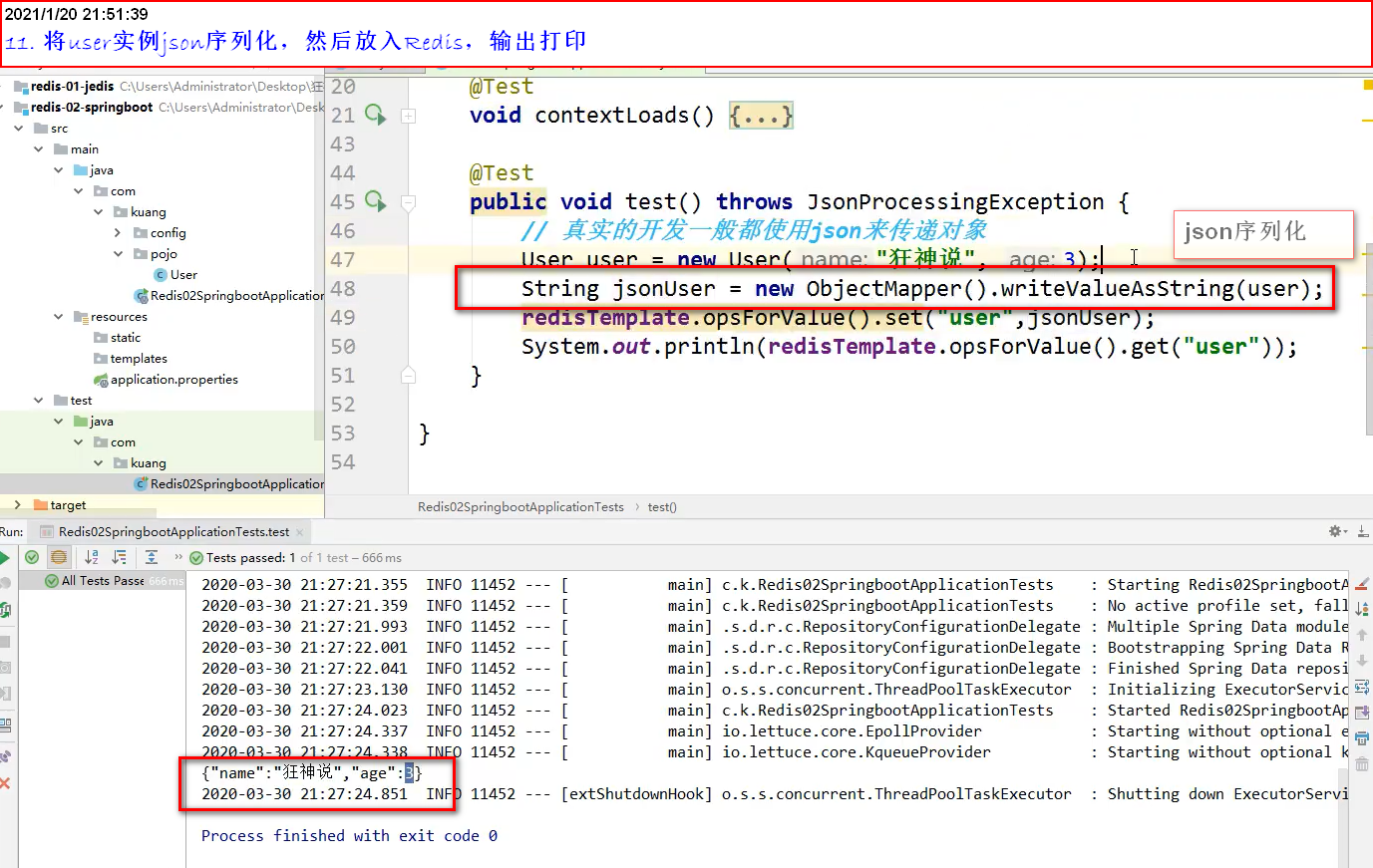This screenshot has height=868, width=1373.
Task: Close run panel with red X icon
Action: [5, 784]
